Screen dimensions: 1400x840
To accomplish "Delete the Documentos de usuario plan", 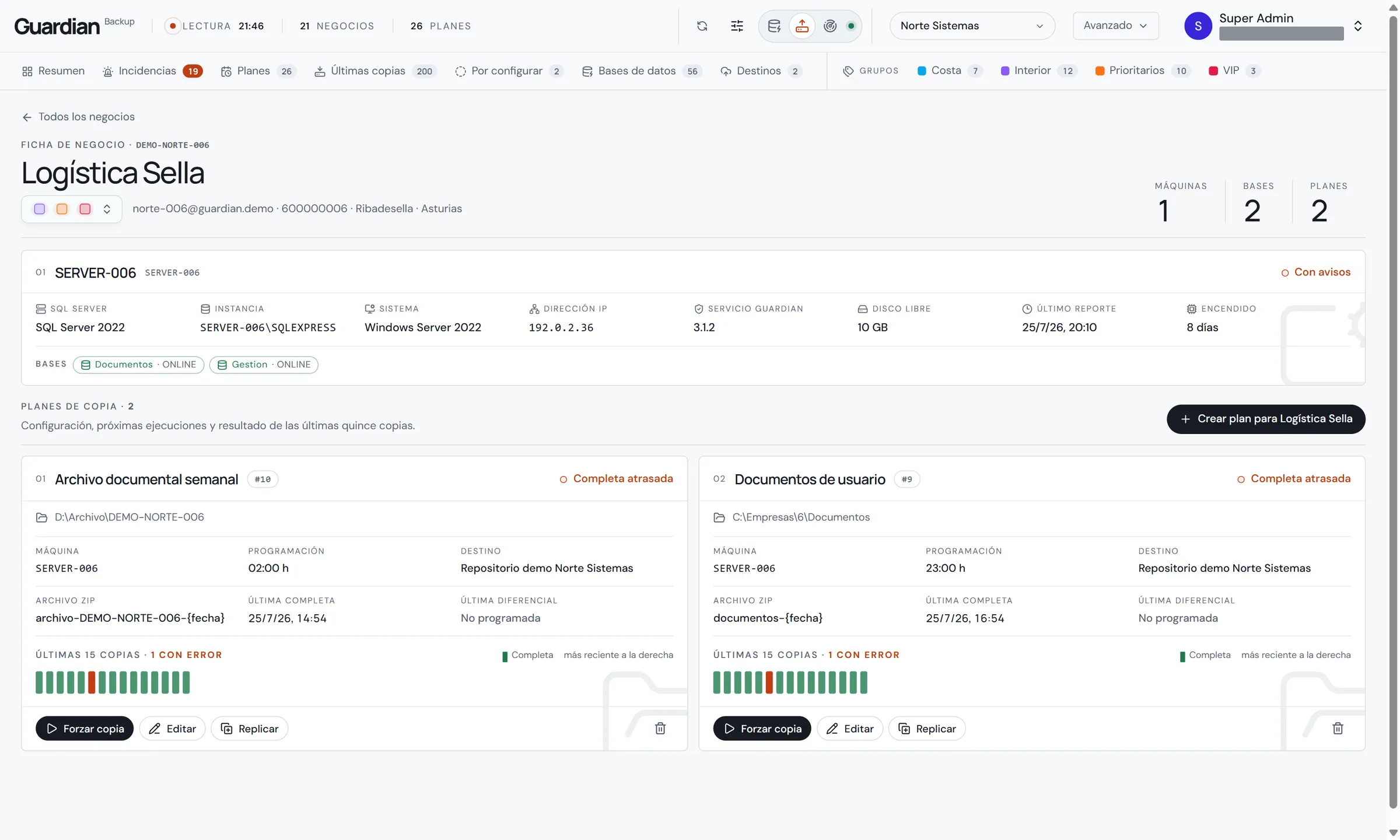I will click(x=1338, y=728).
